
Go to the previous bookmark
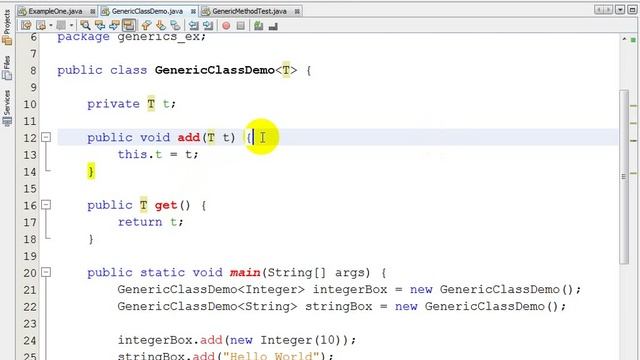pyautogui.click(x=146, y=26)
